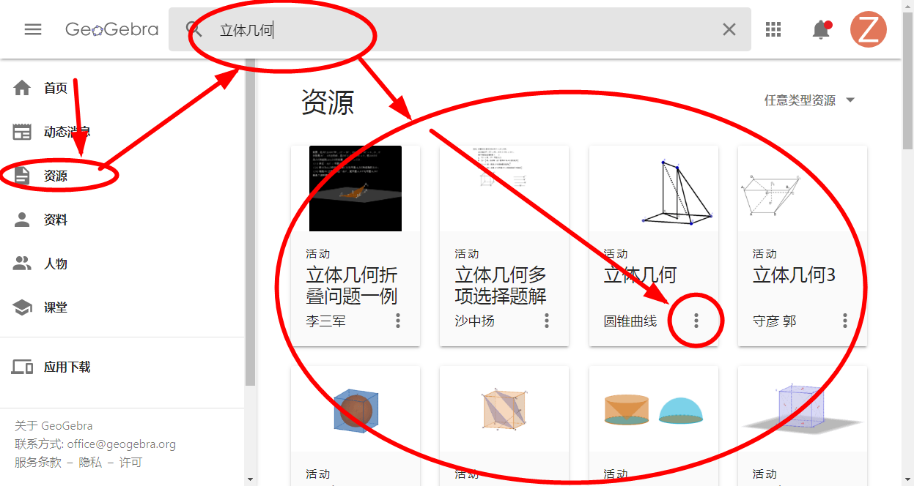Open more options for 圆锥曲线's card

[696, 321]
